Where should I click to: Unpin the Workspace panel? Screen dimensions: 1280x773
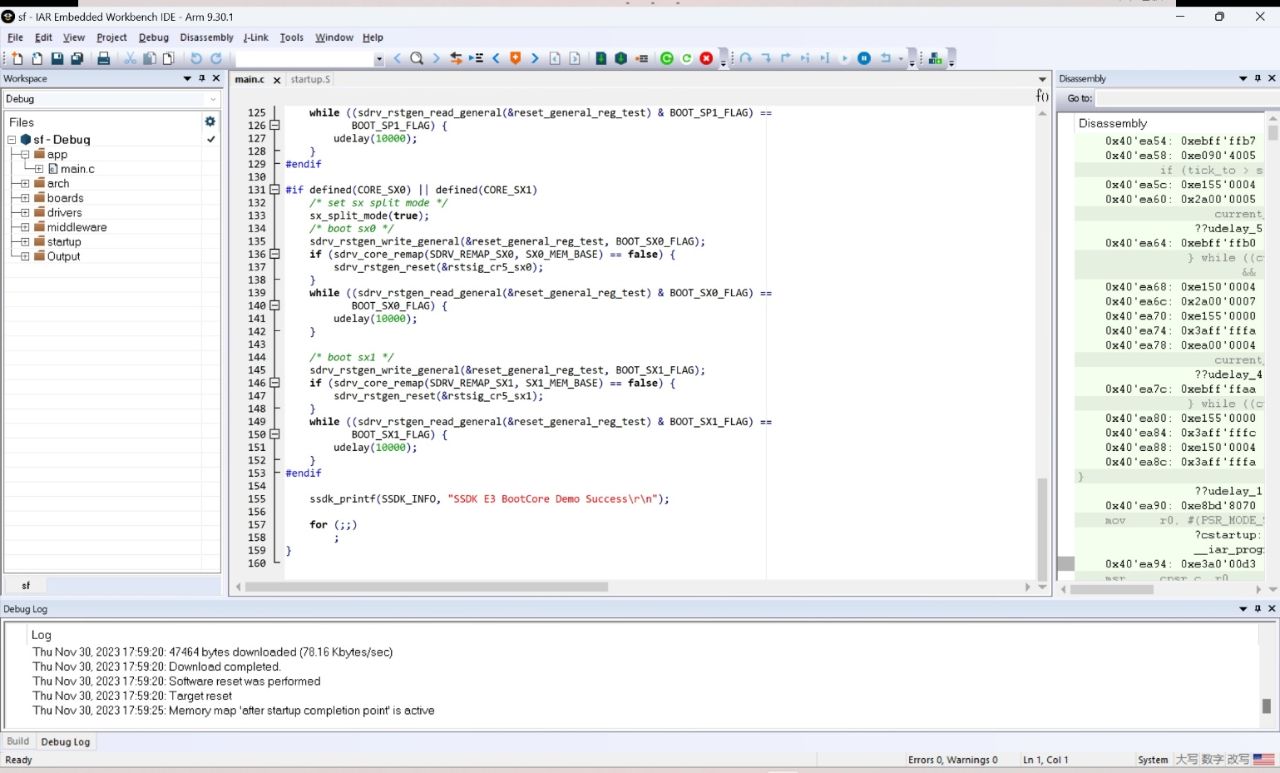point(203,78)
